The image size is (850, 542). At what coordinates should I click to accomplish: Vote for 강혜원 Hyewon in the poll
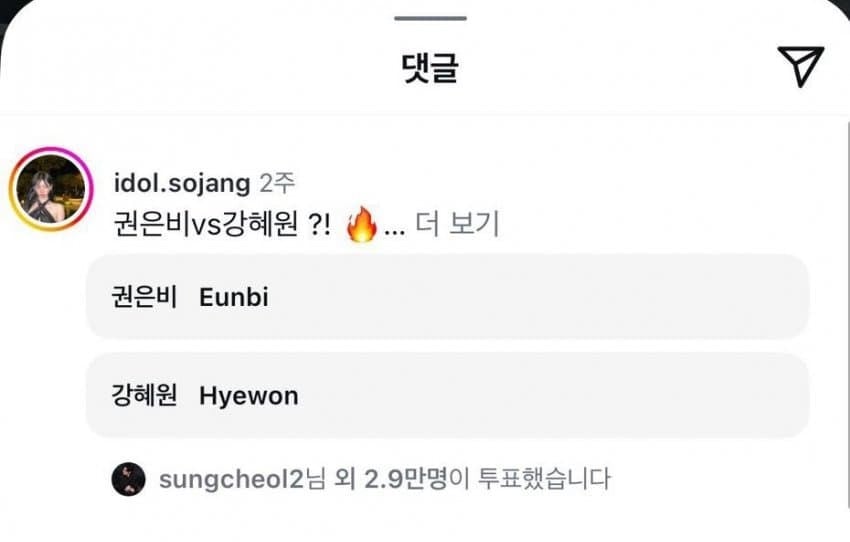coord(447,395)
